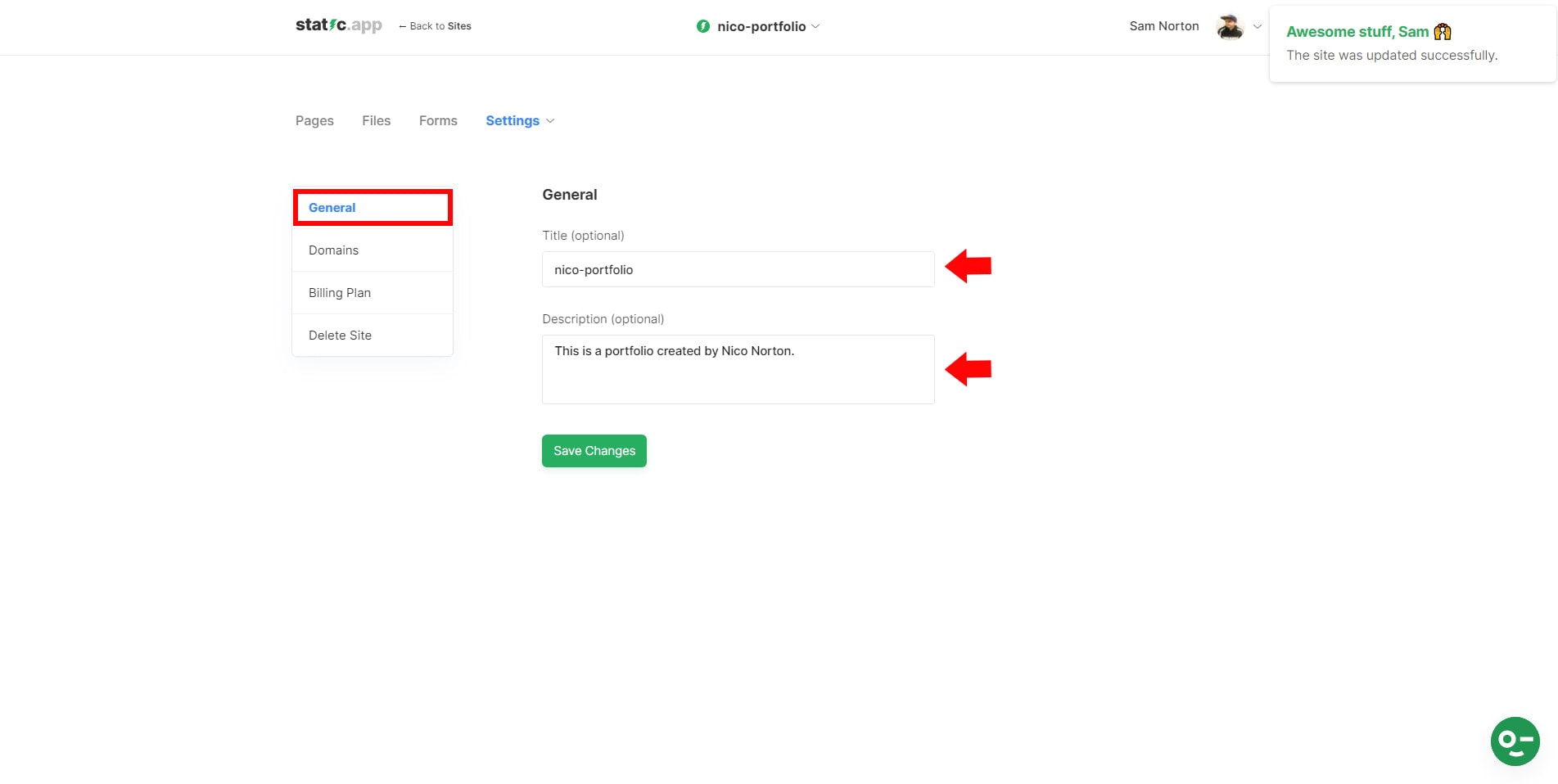Select Domains in the settings sidebar
Image resolution: width=1558 pixels, height=784 pixels.
(333, 250)
